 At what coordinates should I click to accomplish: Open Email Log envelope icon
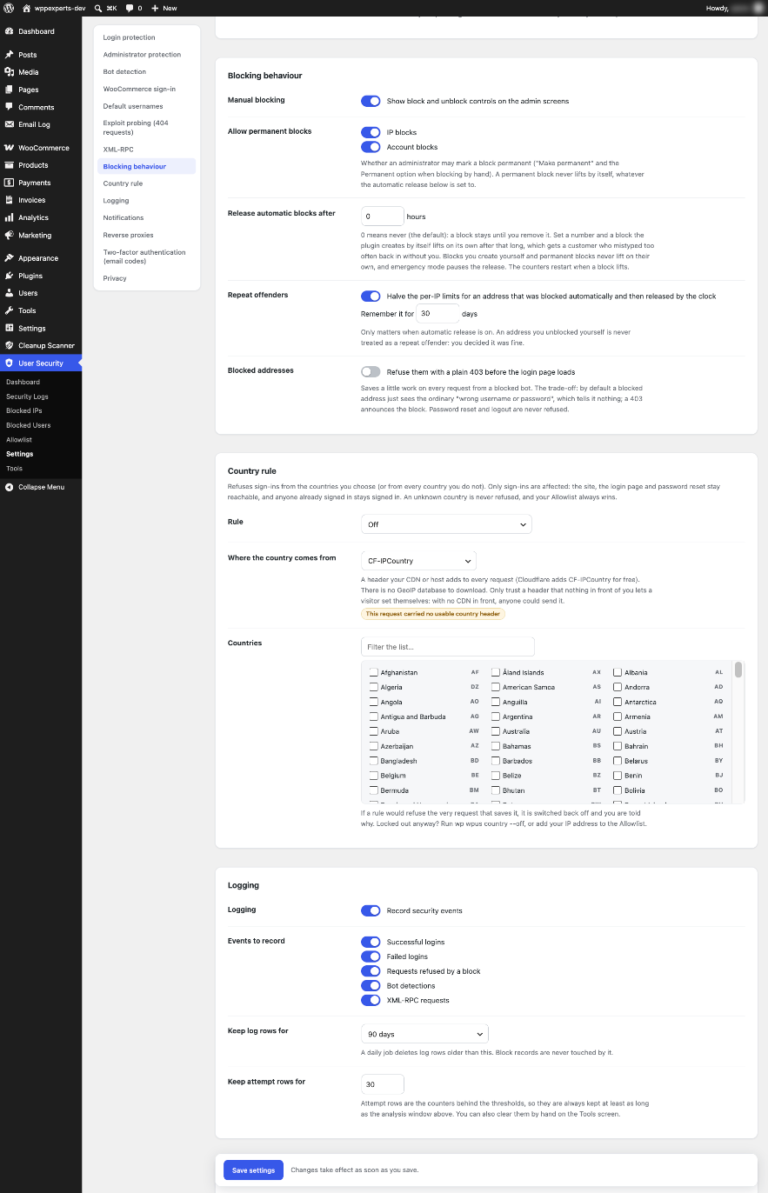[9, 124]
